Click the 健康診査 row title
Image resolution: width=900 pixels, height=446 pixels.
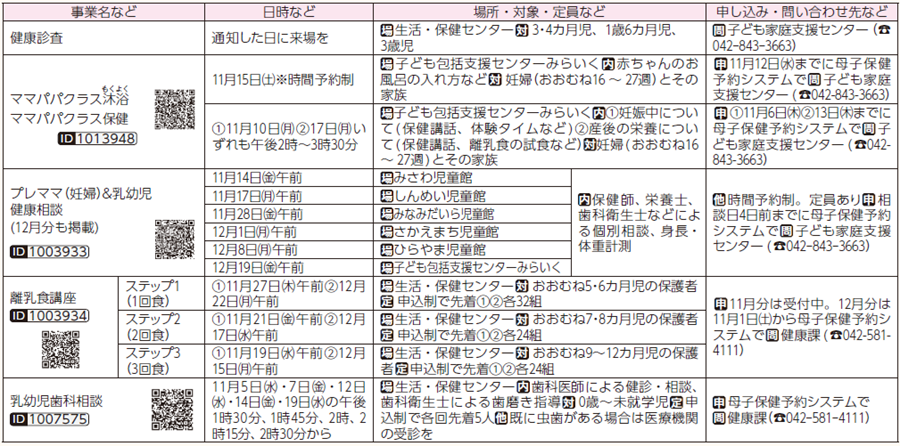pyautogui.click(x=39, y=37)
